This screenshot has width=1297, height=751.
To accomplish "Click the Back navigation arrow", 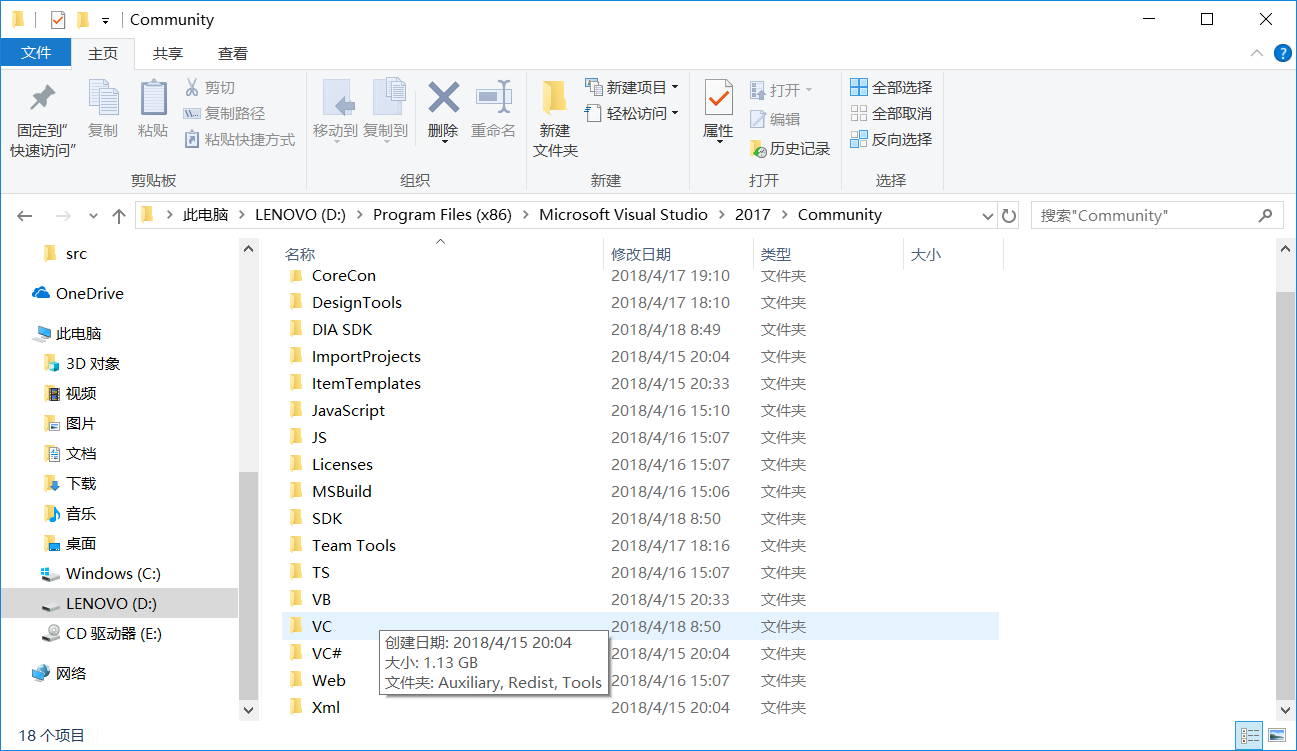I will 26,215.
